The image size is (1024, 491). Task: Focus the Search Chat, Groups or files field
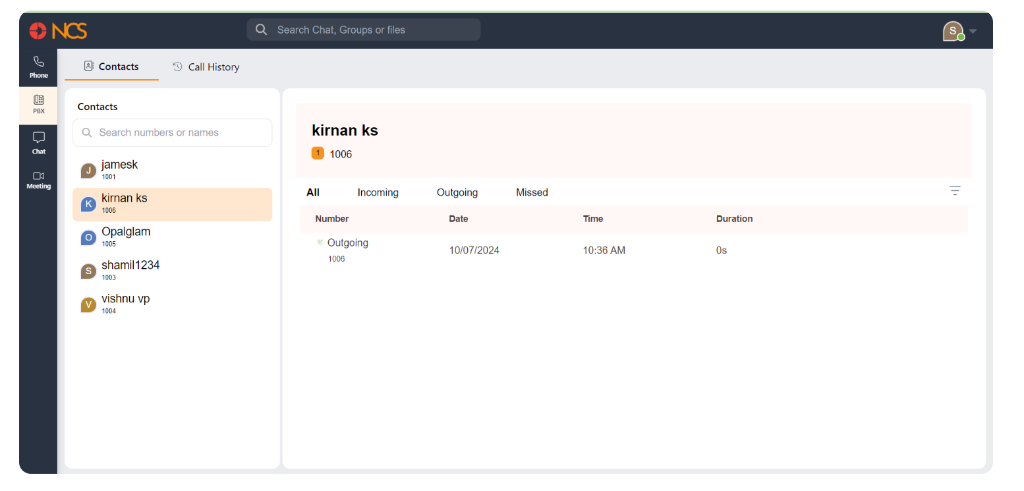click(364, 29)
